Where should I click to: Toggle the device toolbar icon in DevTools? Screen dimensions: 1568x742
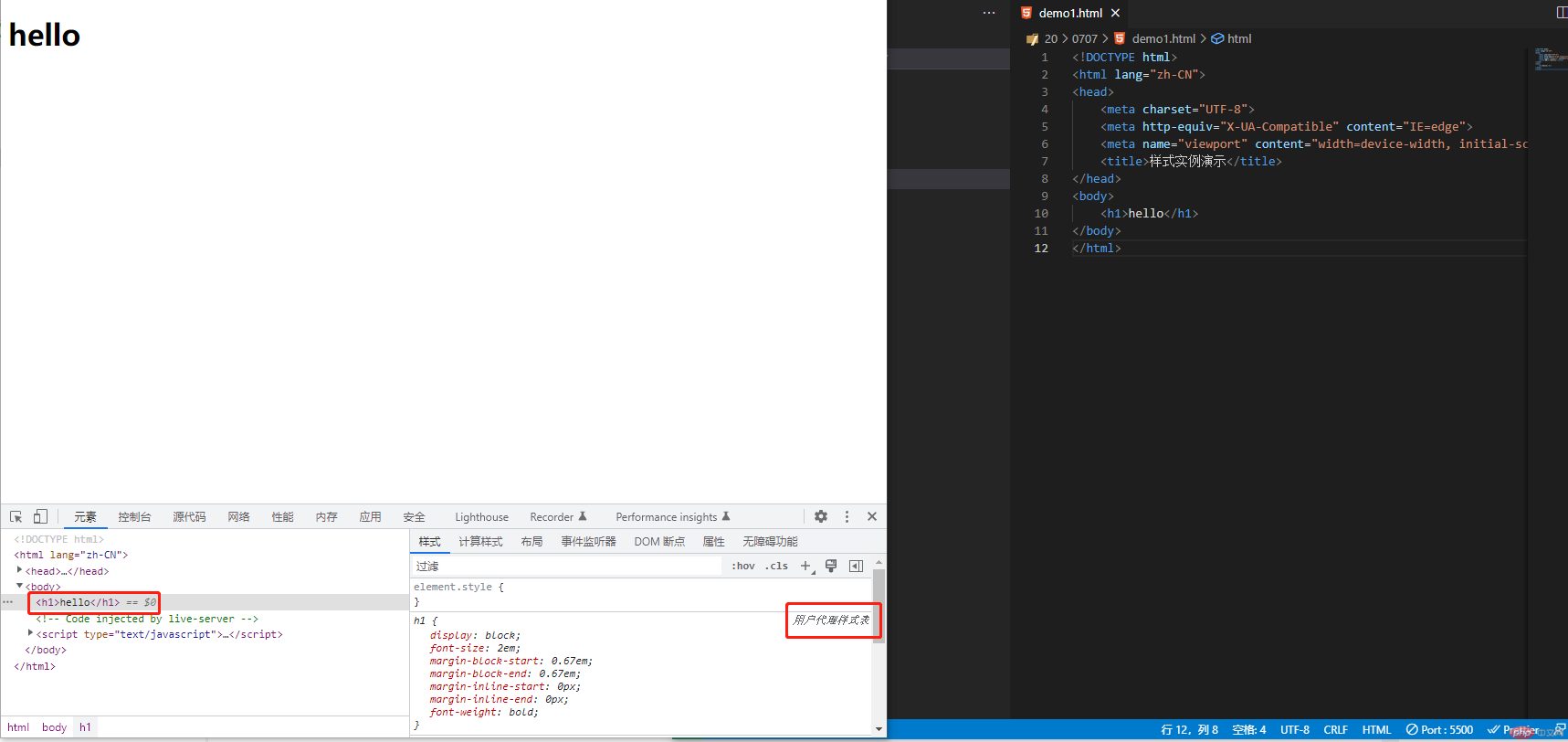(x=40, y=516)
